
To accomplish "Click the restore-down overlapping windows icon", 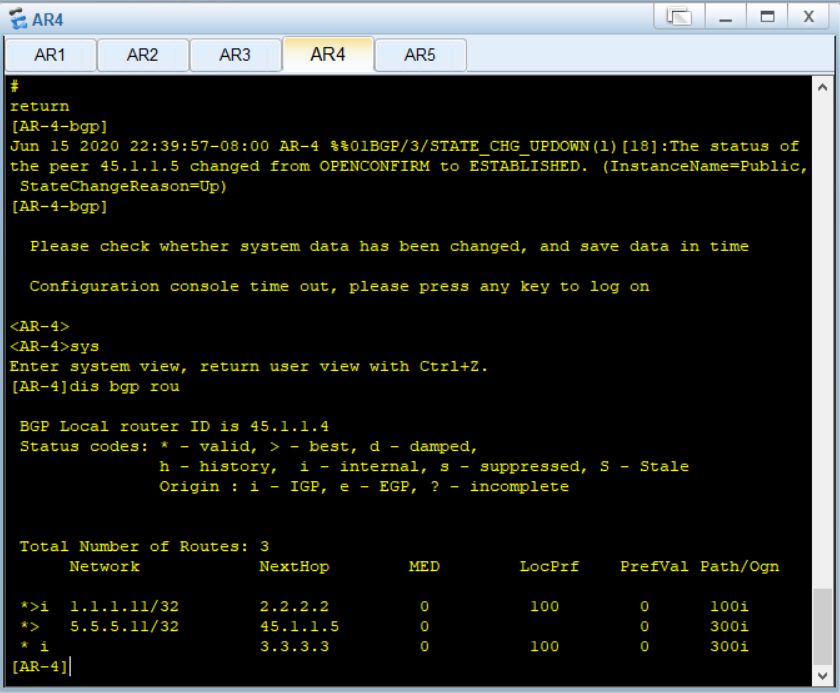I will point(679,17).
